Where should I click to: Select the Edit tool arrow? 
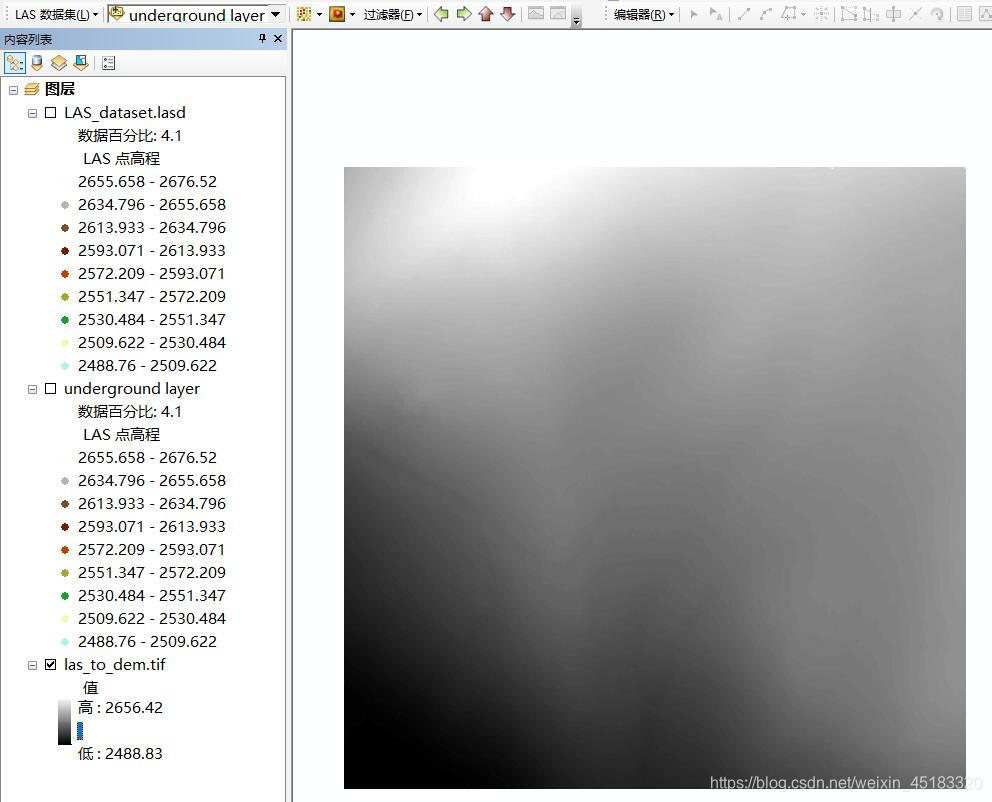[694, 14]
